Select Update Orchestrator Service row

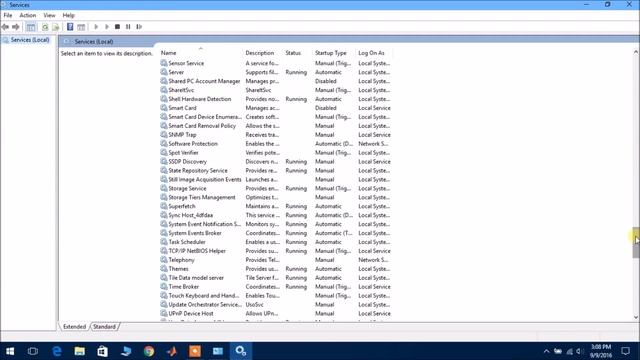[276, 304]
